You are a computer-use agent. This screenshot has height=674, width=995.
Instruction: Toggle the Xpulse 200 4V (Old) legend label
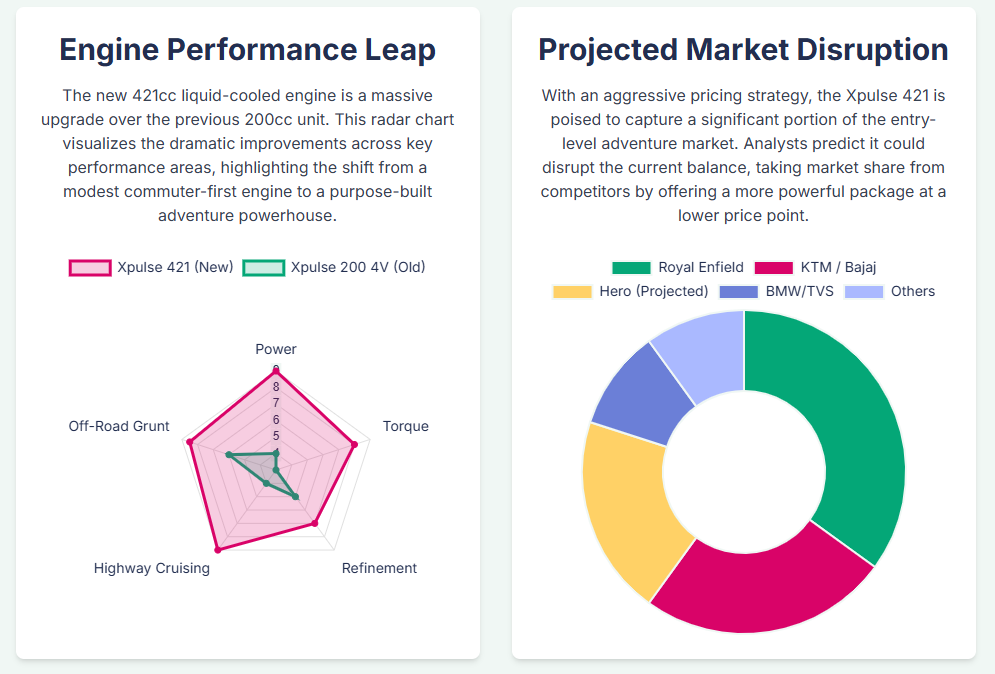point(358,267)
